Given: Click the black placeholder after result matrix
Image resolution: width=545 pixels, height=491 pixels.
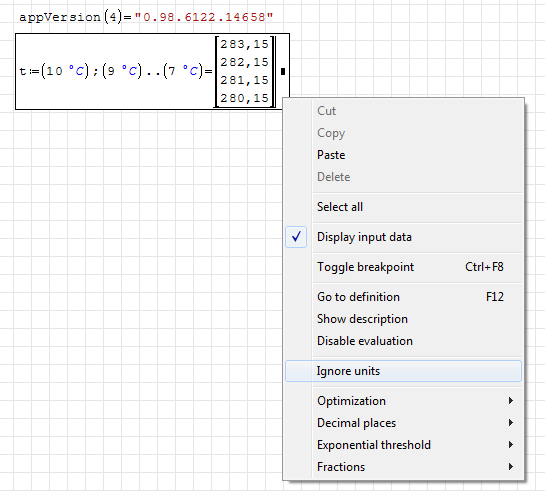Looking at the screenshot, I should click(x=283, y=71).
